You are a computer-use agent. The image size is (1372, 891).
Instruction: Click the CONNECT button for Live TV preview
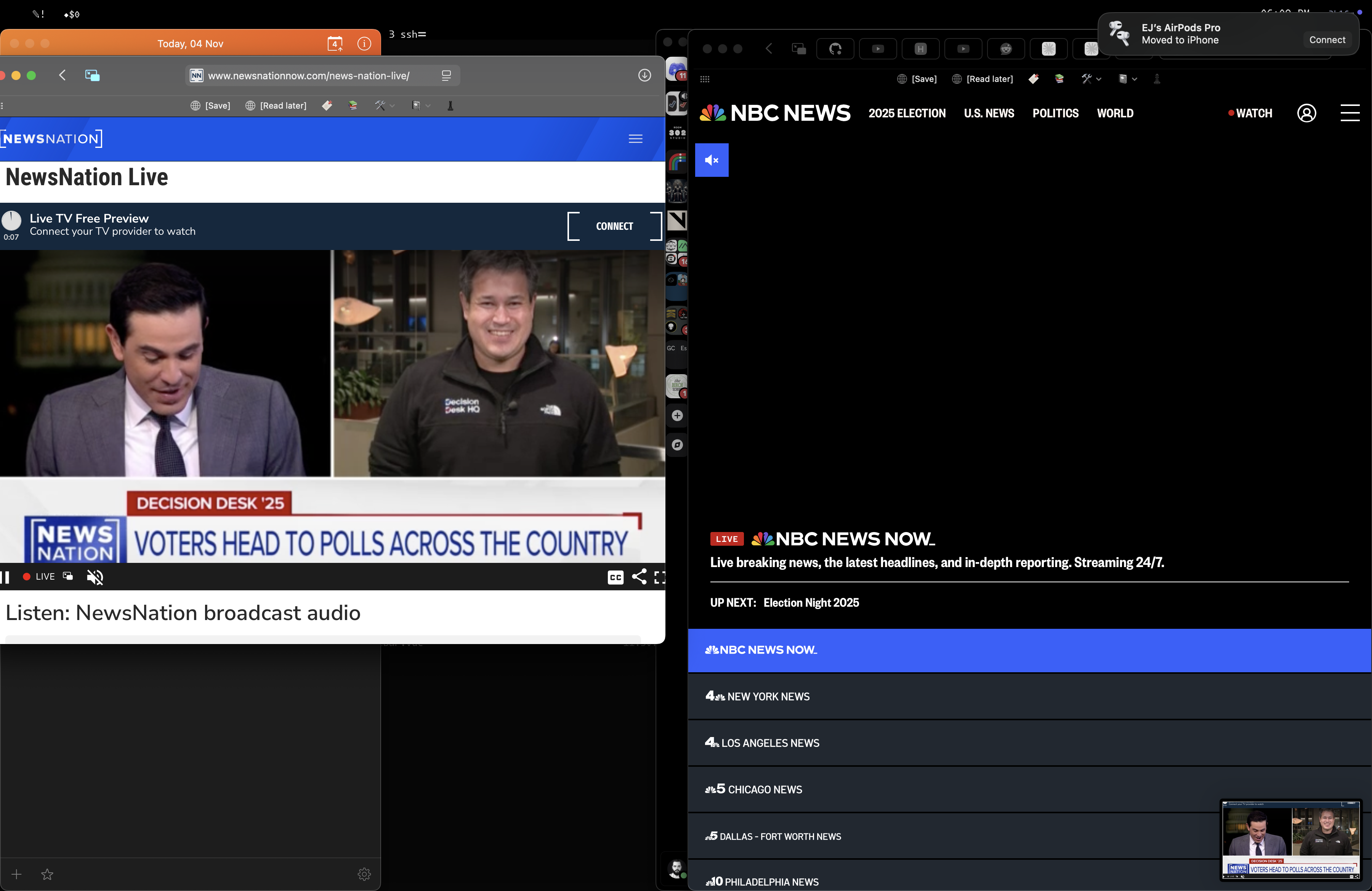coord(614,226)
